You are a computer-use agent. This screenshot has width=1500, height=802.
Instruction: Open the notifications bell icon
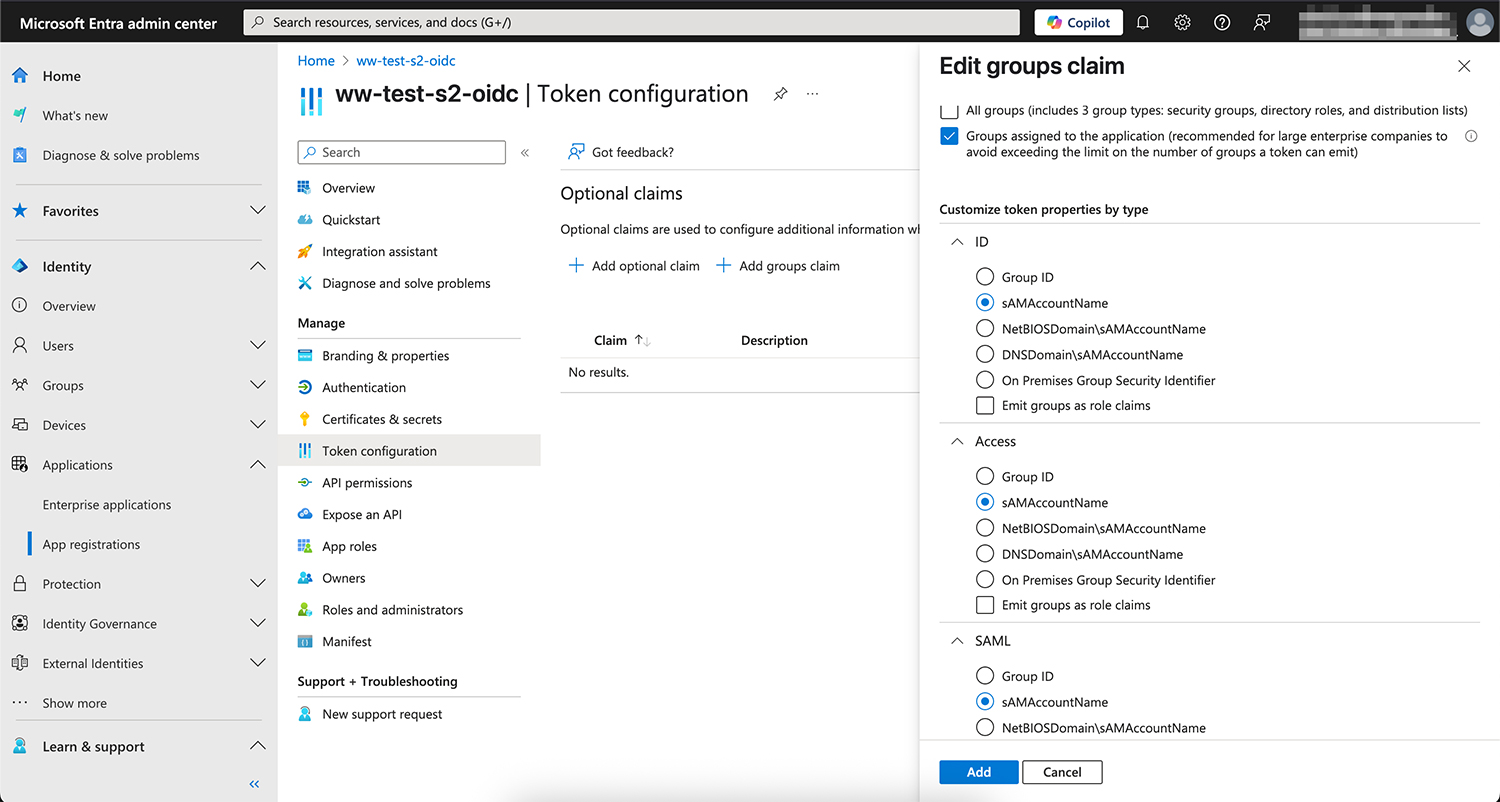(1143, 22)
